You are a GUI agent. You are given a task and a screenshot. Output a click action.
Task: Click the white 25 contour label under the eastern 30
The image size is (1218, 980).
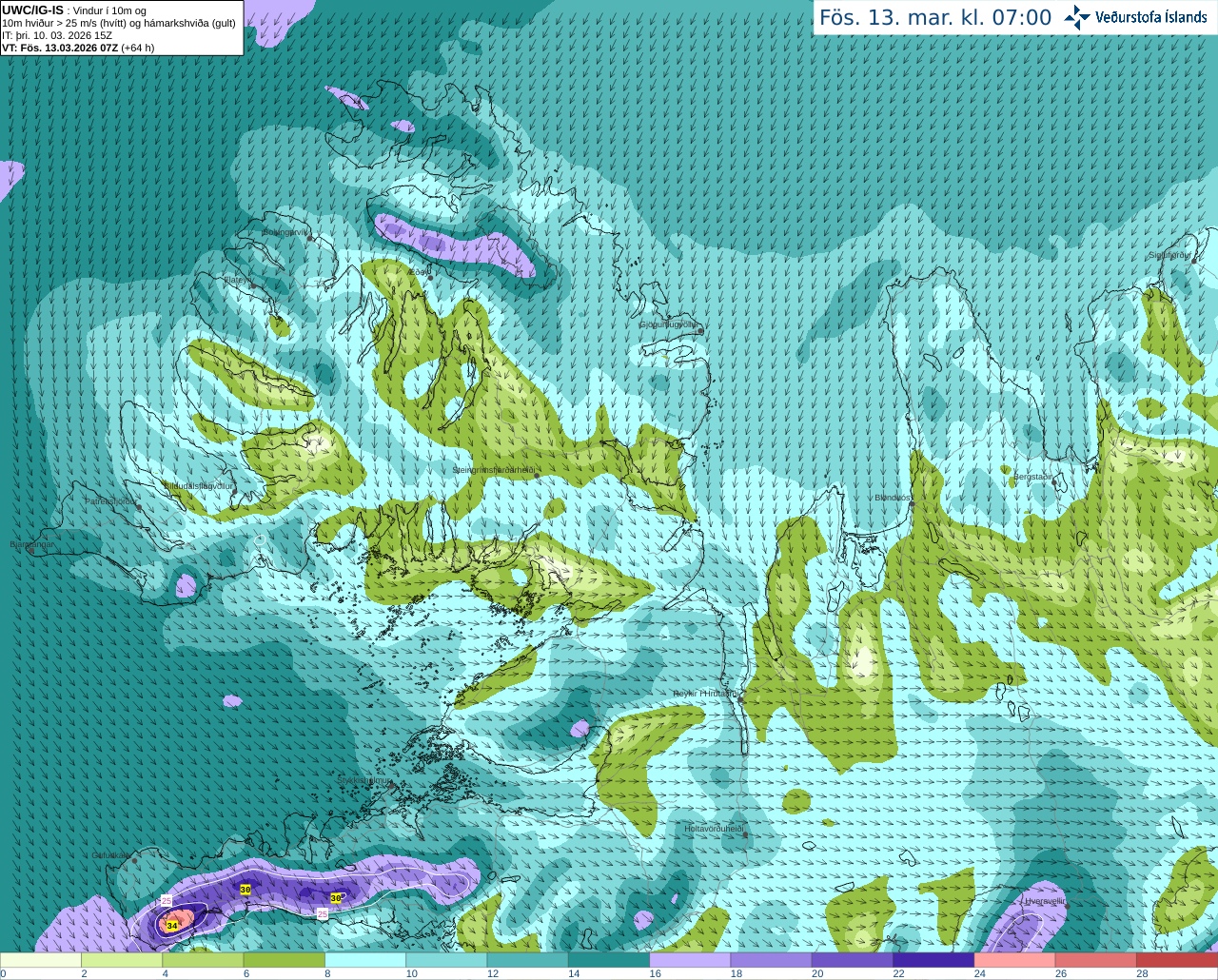pos(323,913)
